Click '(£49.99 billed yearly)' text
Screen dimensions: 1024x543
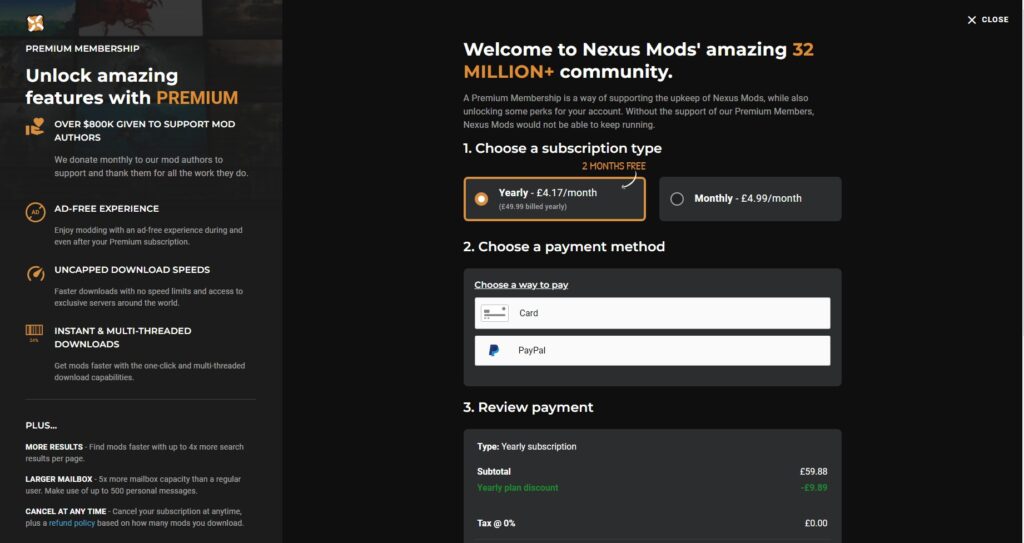532,206
